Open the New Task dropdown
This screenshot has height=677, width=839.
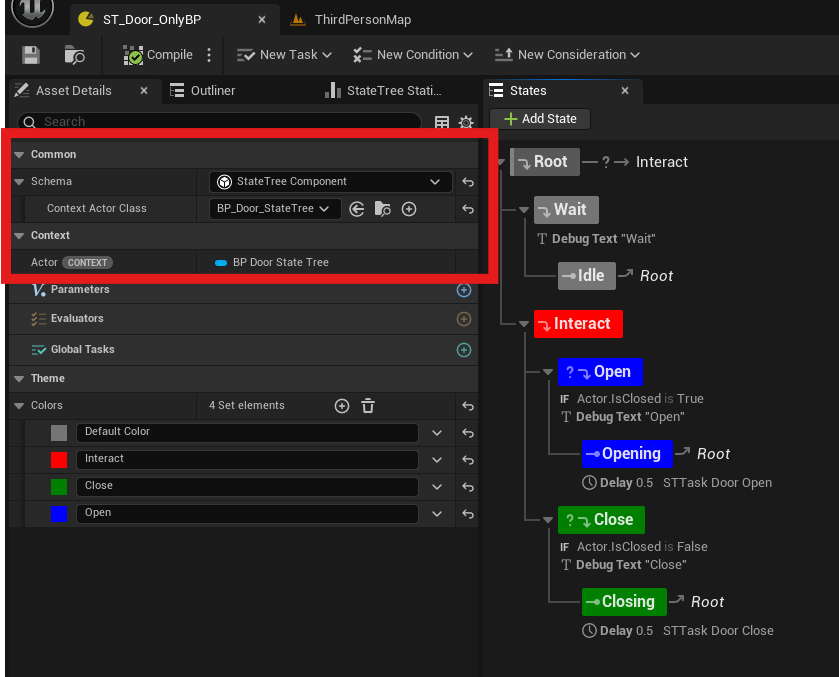pos(283,55)
